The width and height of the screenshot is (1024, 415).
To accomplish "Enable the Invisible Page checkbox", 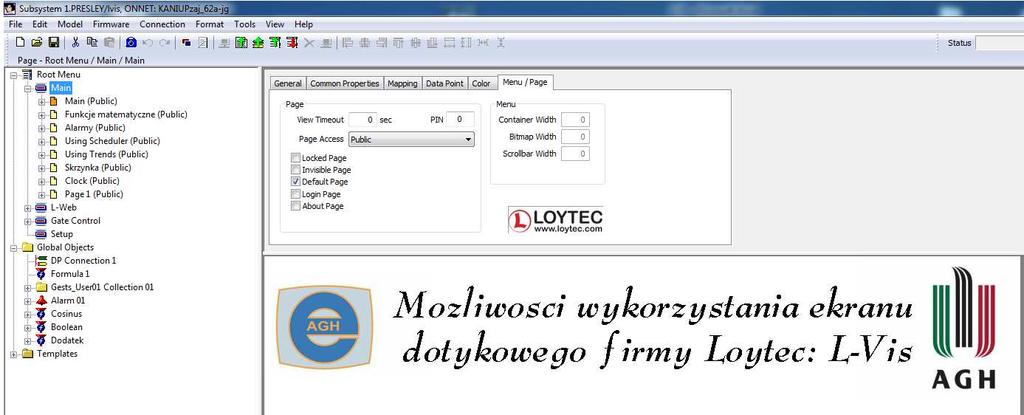I will click(296, 169).
